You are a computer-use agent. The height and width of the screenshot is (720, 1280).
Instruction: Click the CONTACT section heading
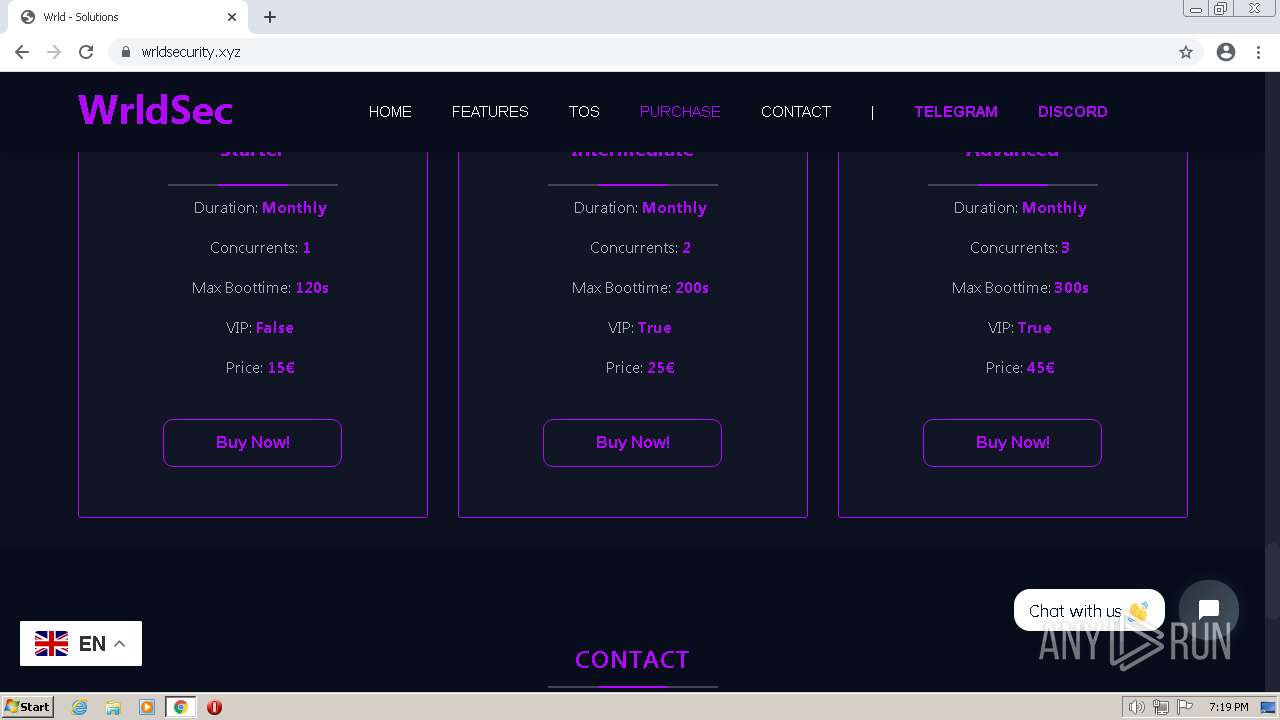[x=632, y=660]
